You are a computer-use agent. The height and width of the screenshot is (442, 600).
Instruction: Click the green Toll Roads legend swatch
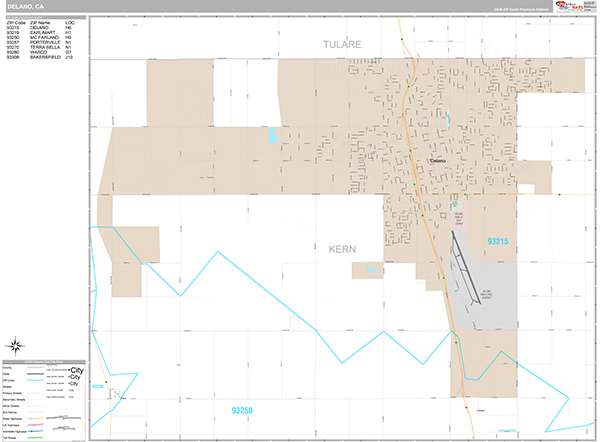[x=35, y=437]
